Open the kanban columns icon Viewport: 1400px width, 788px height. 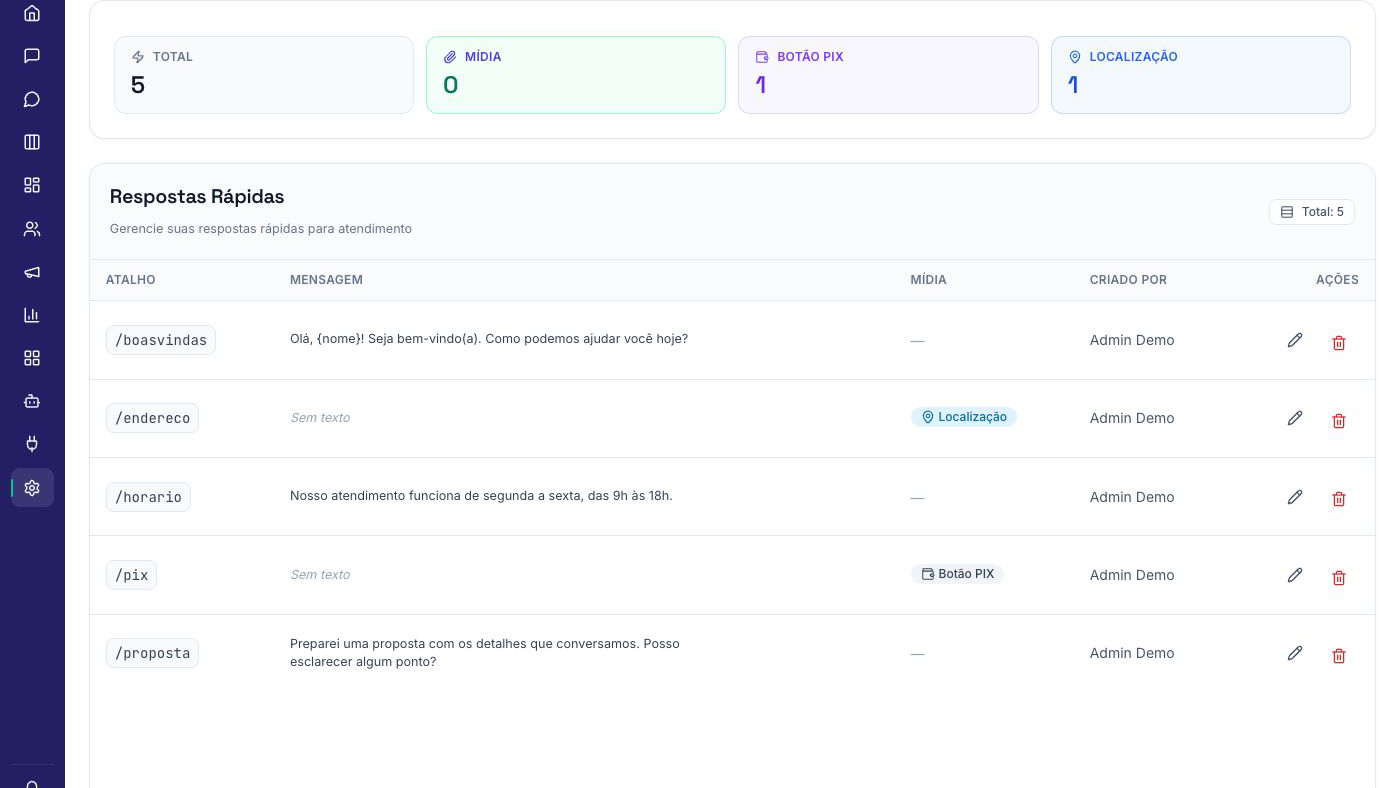(x=32, y=142)
